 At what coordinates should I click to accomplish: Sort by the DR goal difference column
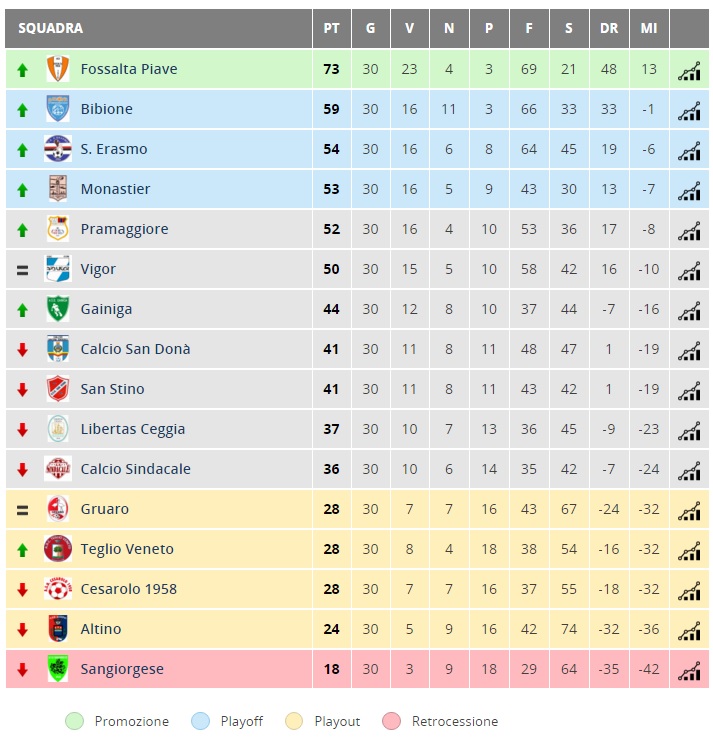[609, 28]
